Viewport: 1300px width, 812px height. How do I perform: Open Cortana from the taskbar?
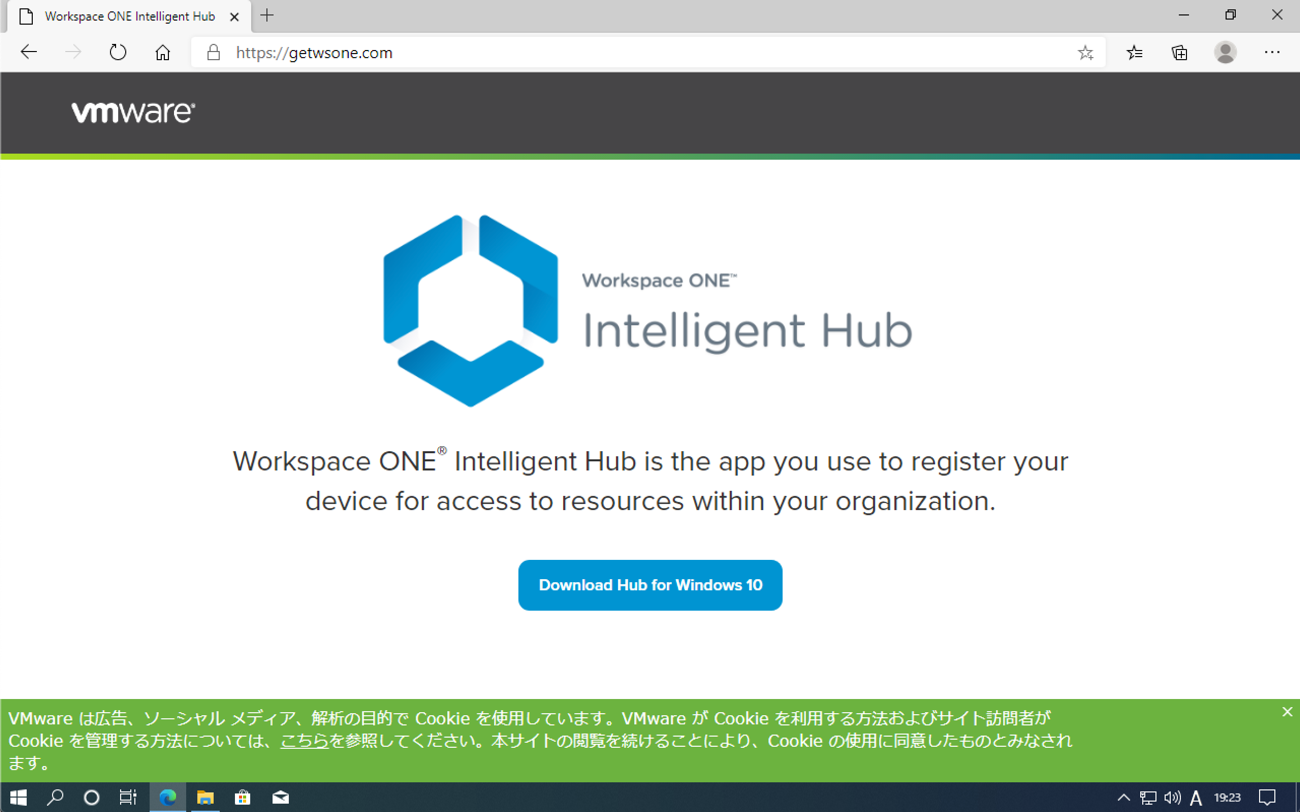coord(91,797)
